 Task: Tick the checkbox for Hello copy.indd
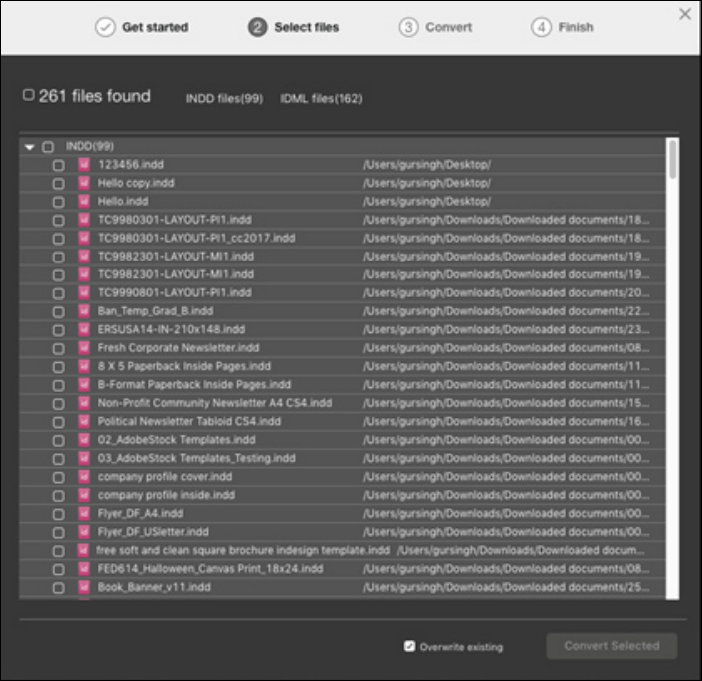[x=59, y=184]
